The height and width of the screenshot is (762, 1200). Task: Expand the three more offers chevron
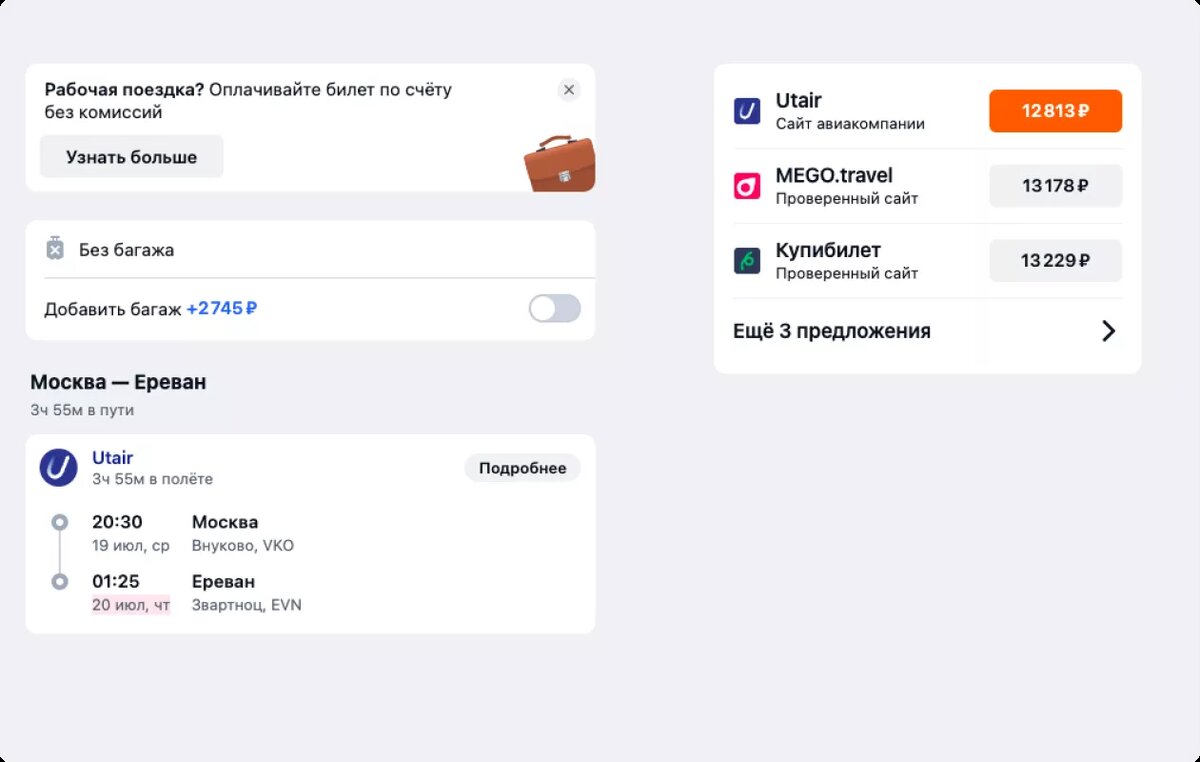pyautogui.click(x=1108, y=331)
